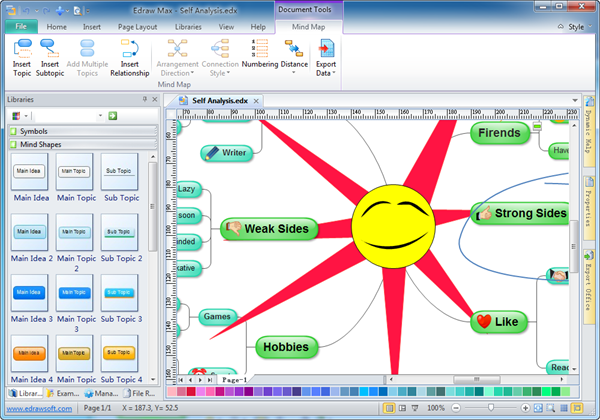This screenshot has height=420, width=600.
Task: Click the green go arrow in Libraries
Action: 113,116
